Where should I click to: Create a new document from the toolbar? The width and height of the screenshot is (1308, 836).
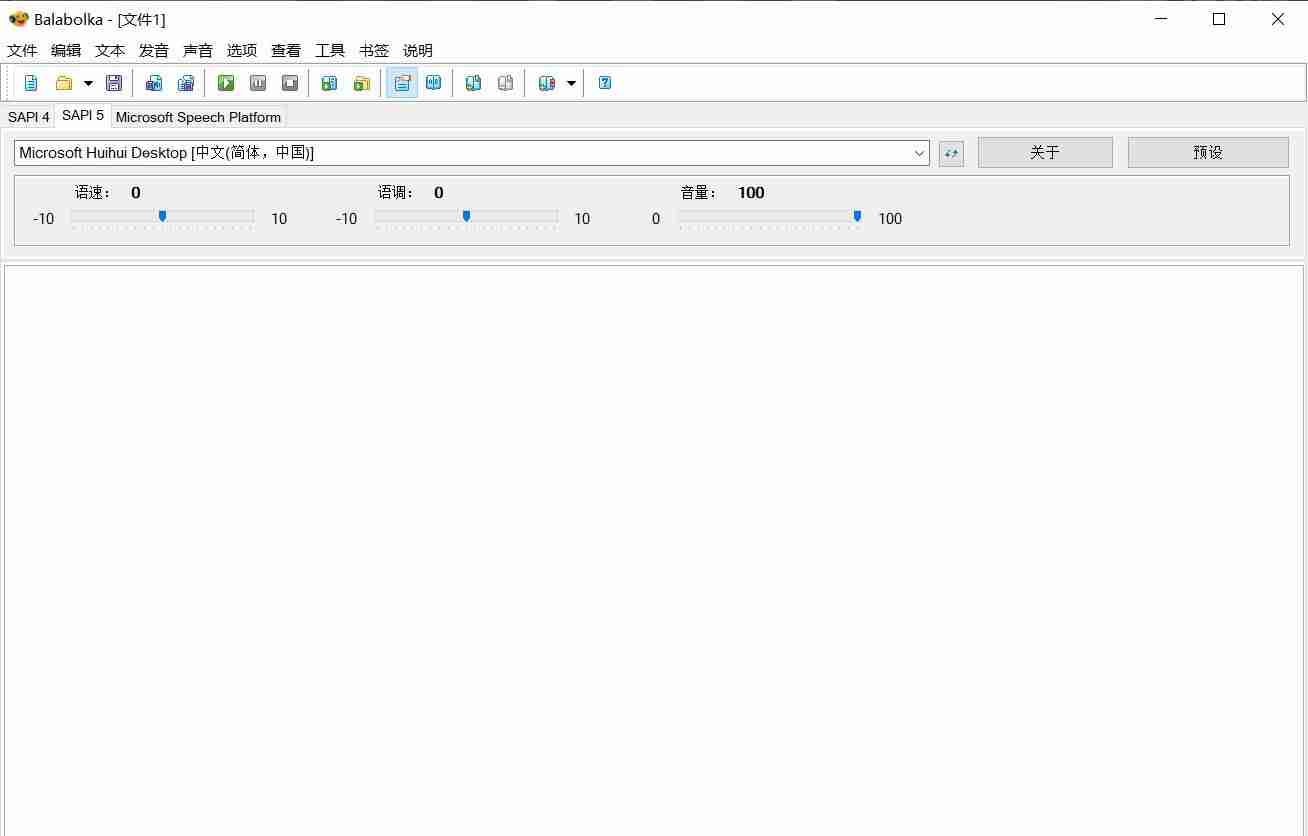31,83
